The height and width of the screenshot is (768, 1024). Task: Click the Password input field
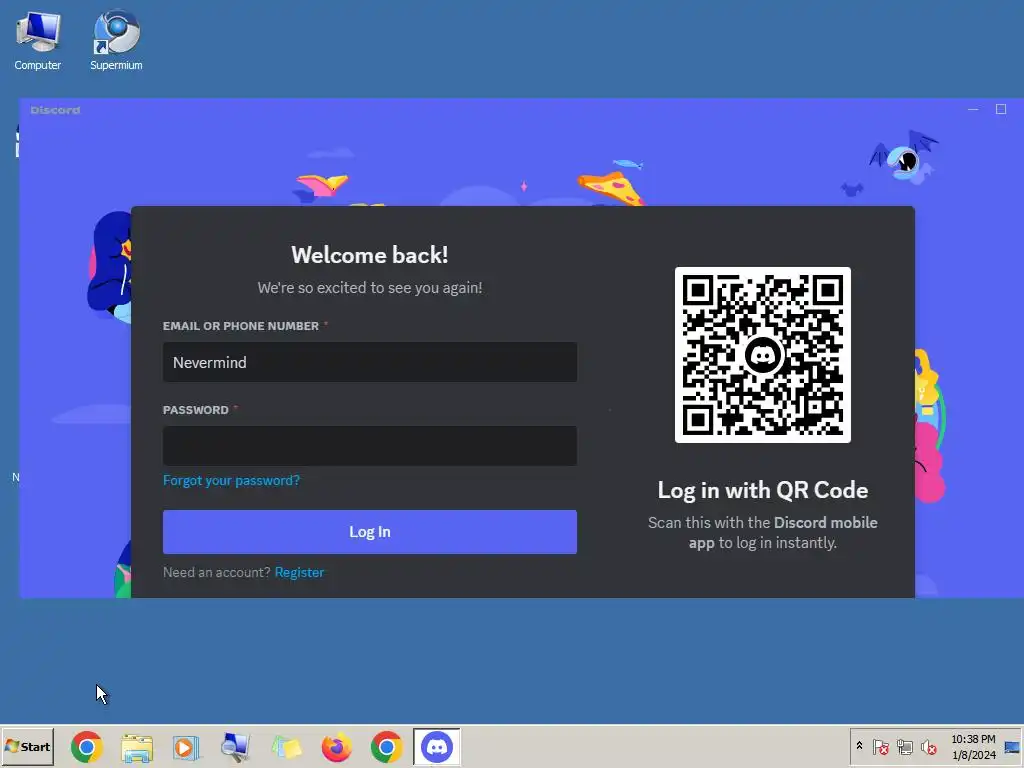pos(370,446)
